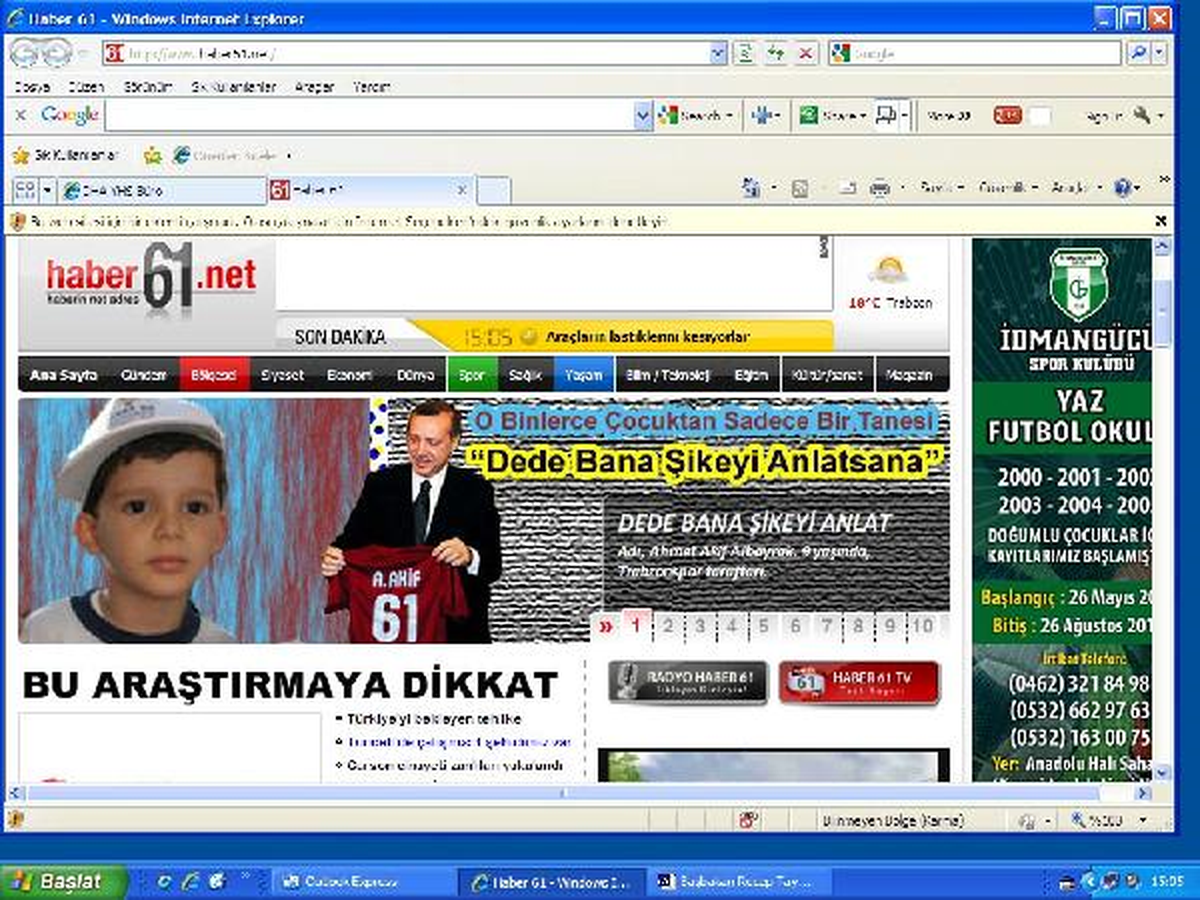Click the red Stop loading icon
This screenshot has height=900, width=1200.
pyautogui.click(x=806, y=53)
